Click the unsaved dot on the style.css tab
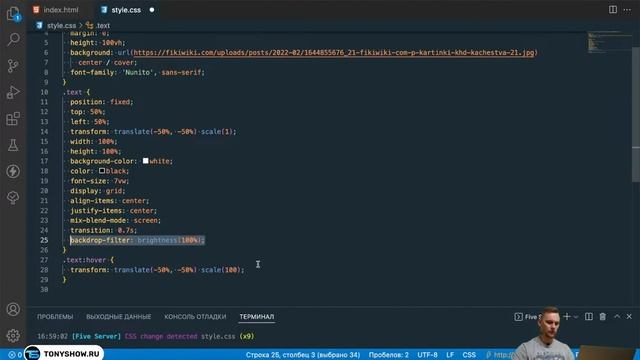The height and width of the screenshot is (360, 640). click(x=152, y=10)
